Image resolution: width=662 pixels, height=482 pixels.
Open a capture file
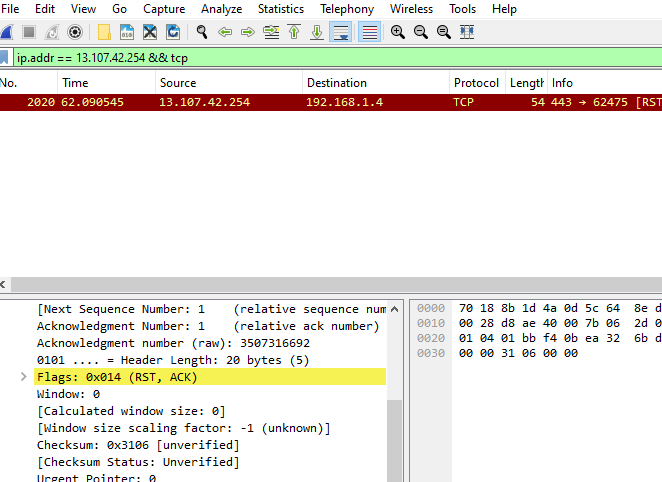tap(104, 32)
